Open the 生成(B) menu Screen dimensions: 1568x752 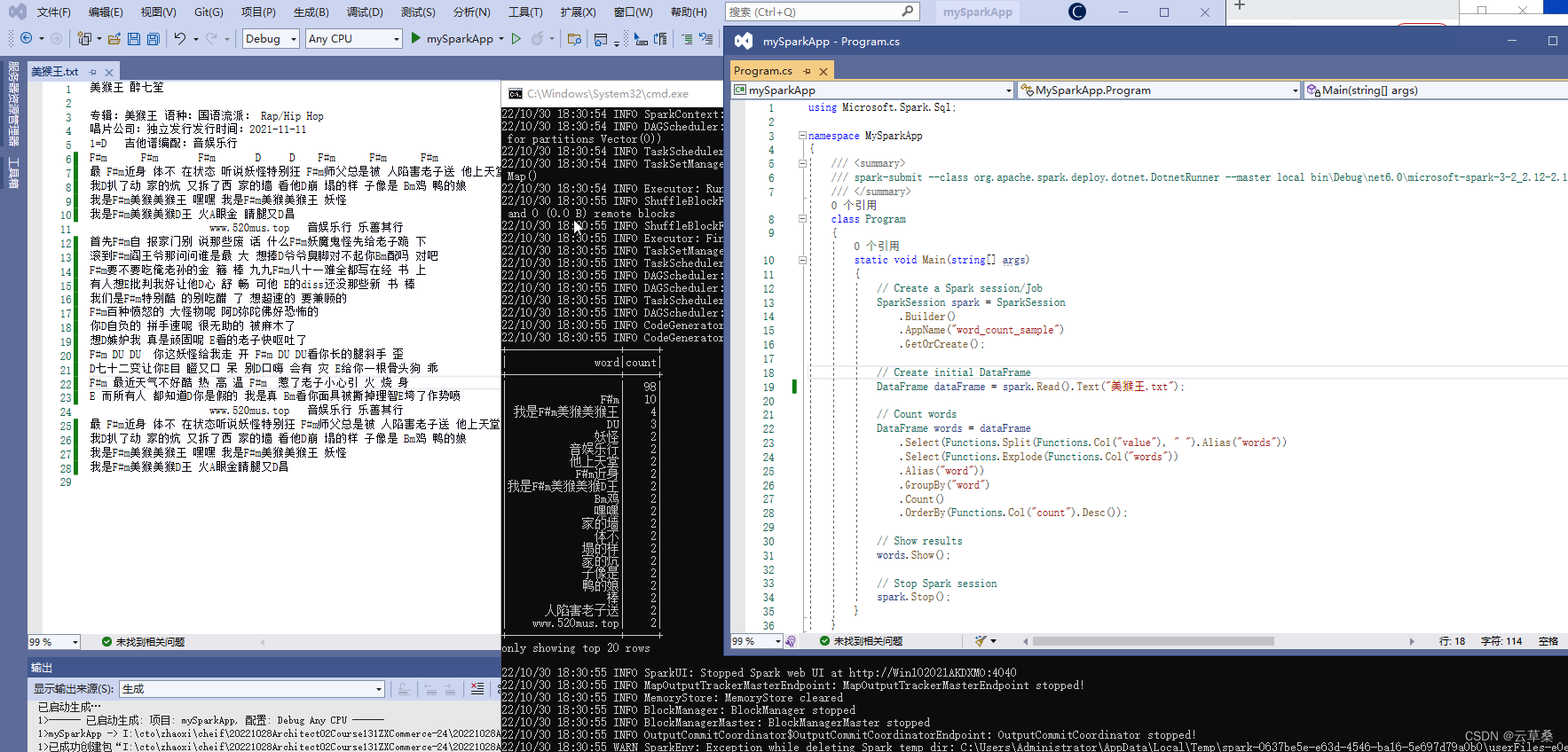(x=311, y=12)
